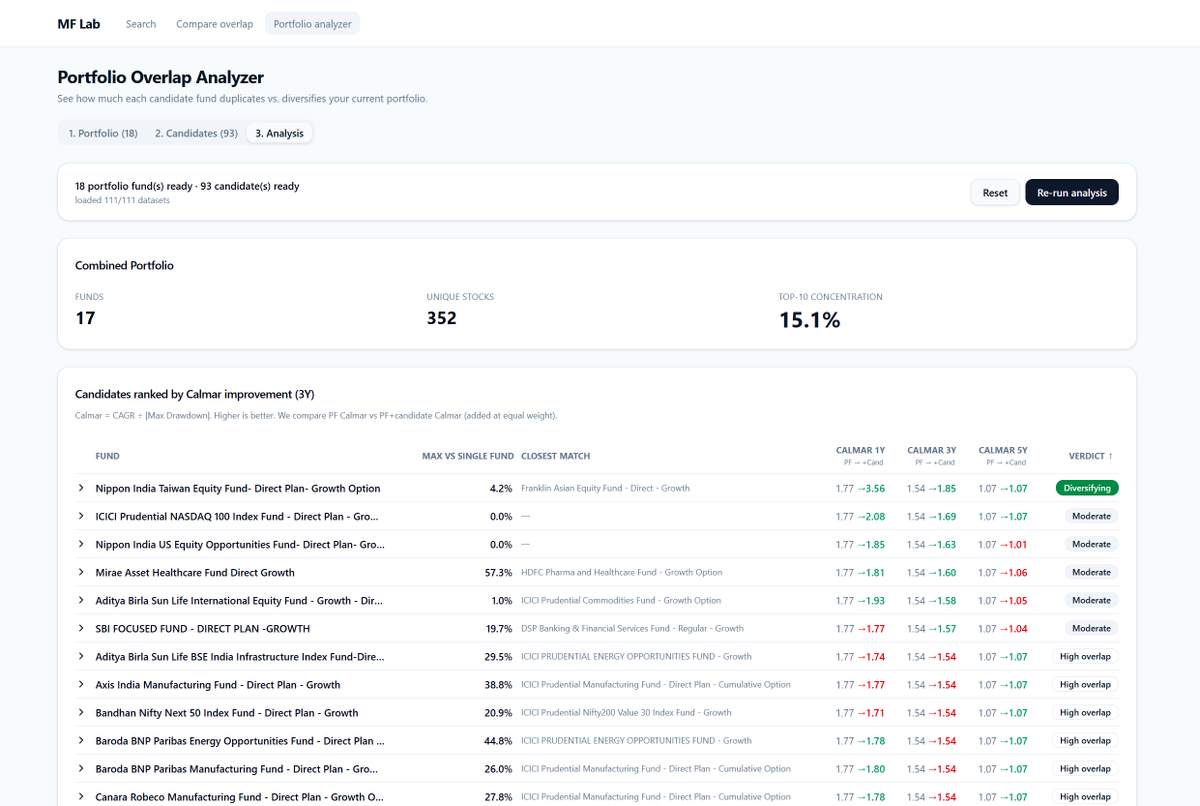1200x806 pixels.
Task: Click Nippon India Taiwan Equity Fund name
Action: [238, 488]
